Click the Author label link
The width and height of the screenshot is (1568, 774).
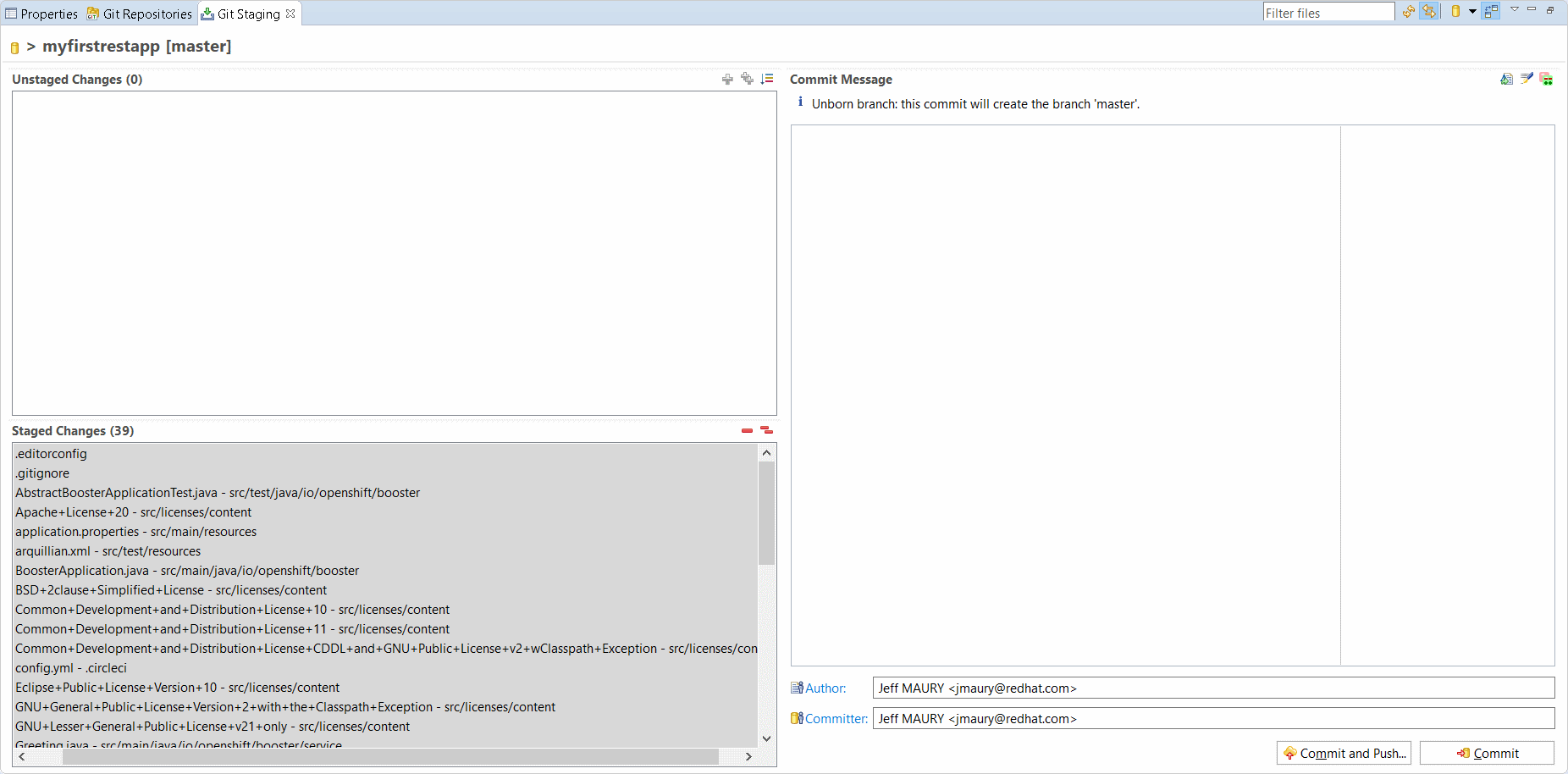pyautogui.click(x=825, y=688)
